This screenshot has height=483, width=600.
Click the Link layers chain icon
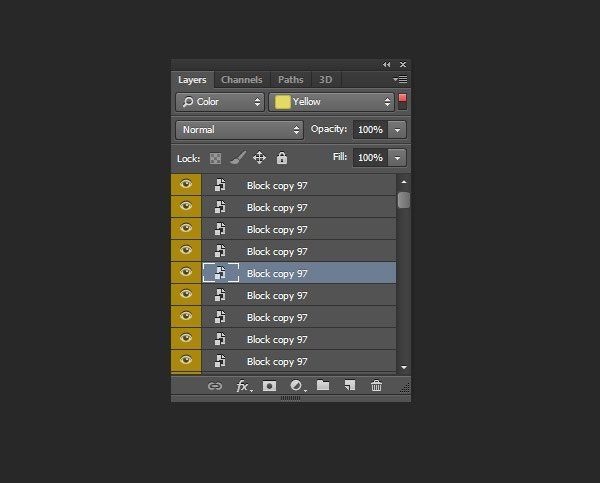pyautogui.click(x=215, y=386)
